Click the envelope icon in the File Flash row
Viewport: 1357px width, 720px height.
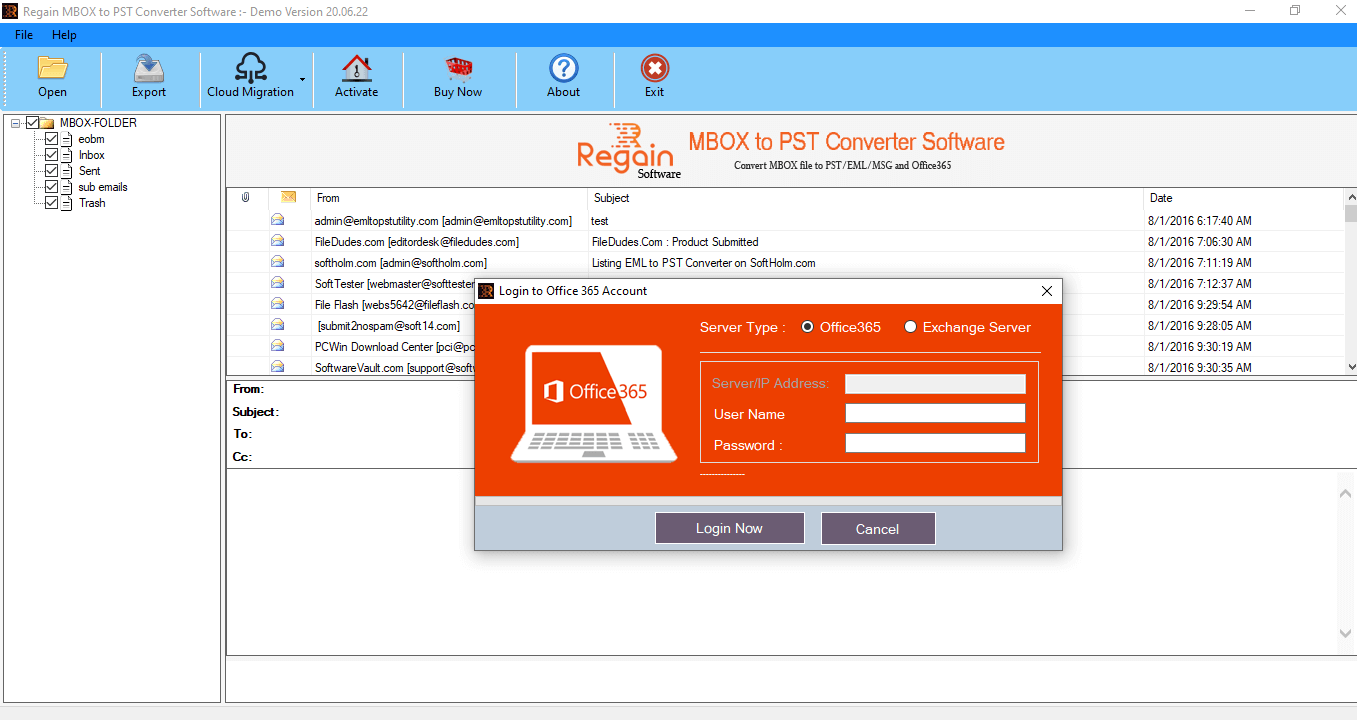point(277,304)
